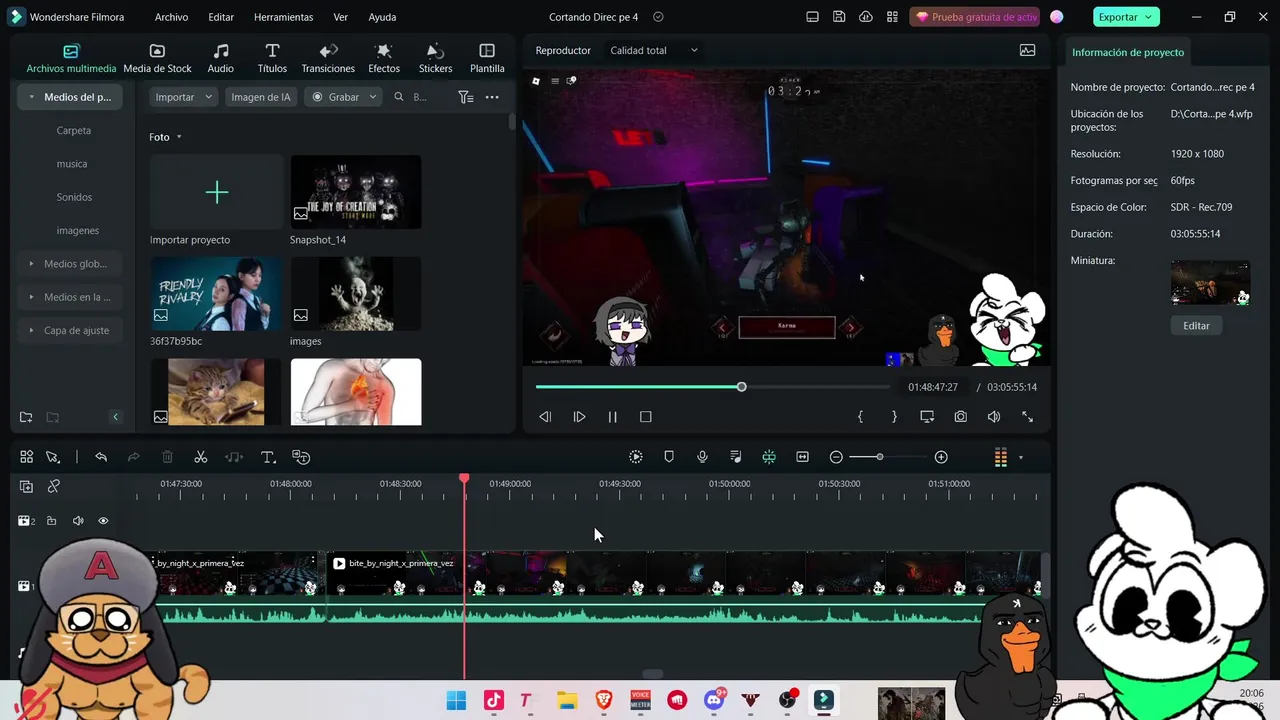This screenshot has width=1280, height=720.
Task: Open the Stickers tab
Action: (435, 59)
